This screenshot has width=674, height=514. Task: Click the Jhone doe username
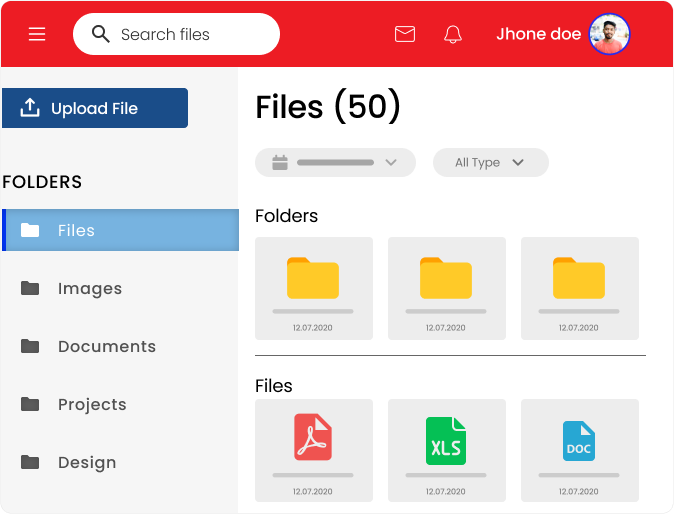point(539,34)
